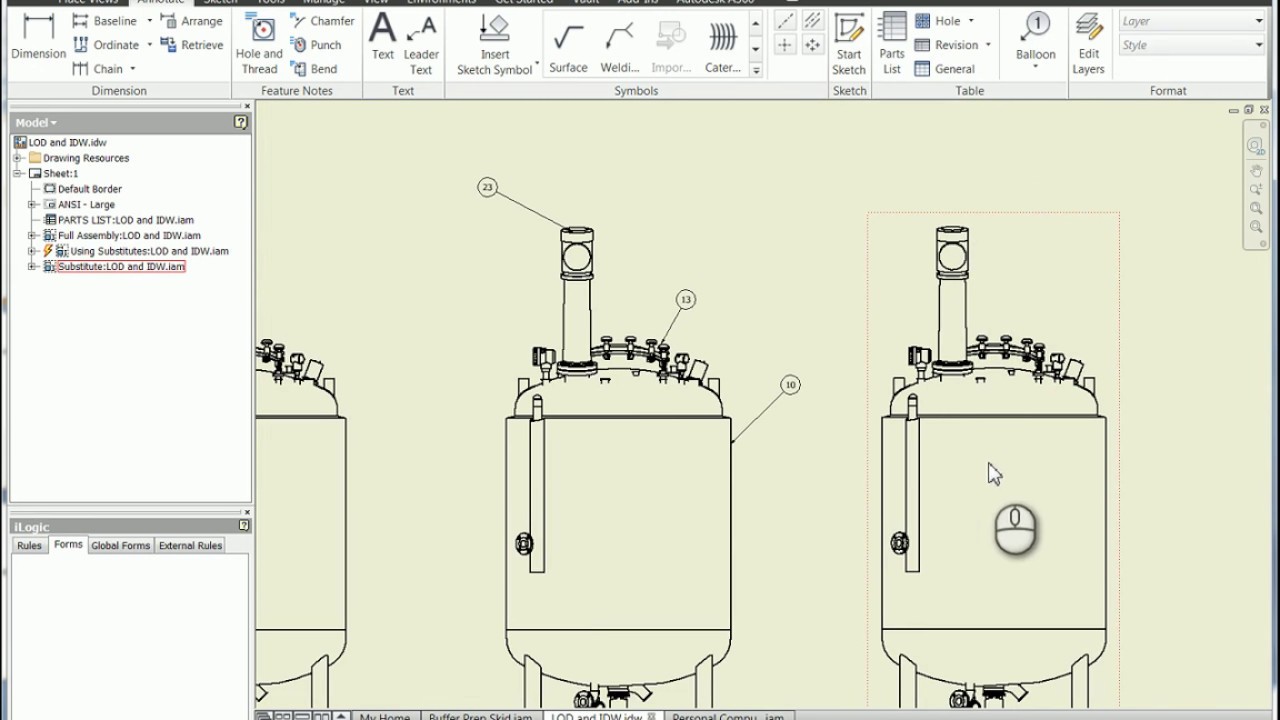Click the Retrieve dimensions tool
Image resolution: width=1280 pixels, height=720 pixels.
tap(192, 45)
